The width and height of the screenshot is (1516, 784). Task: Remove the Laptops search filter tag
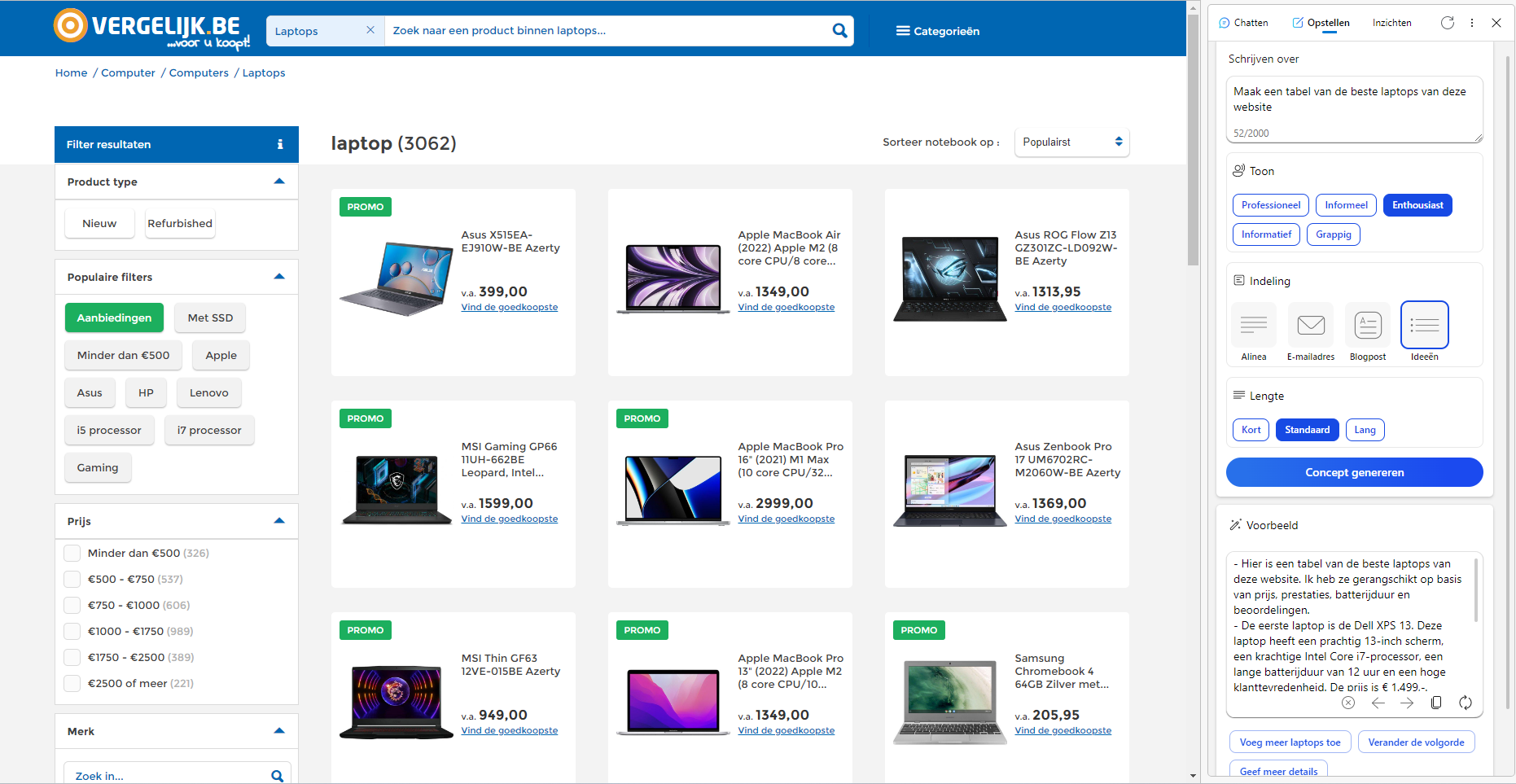pos(370,30)
